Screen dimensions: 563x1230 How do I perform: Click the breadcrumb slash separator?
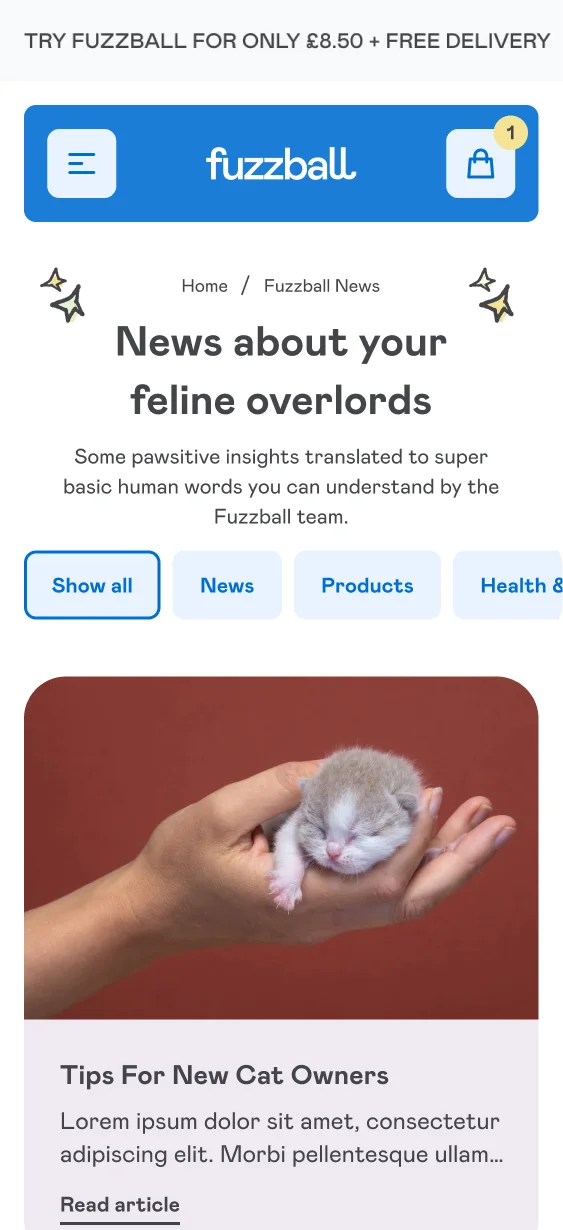[x=246, y=286]
